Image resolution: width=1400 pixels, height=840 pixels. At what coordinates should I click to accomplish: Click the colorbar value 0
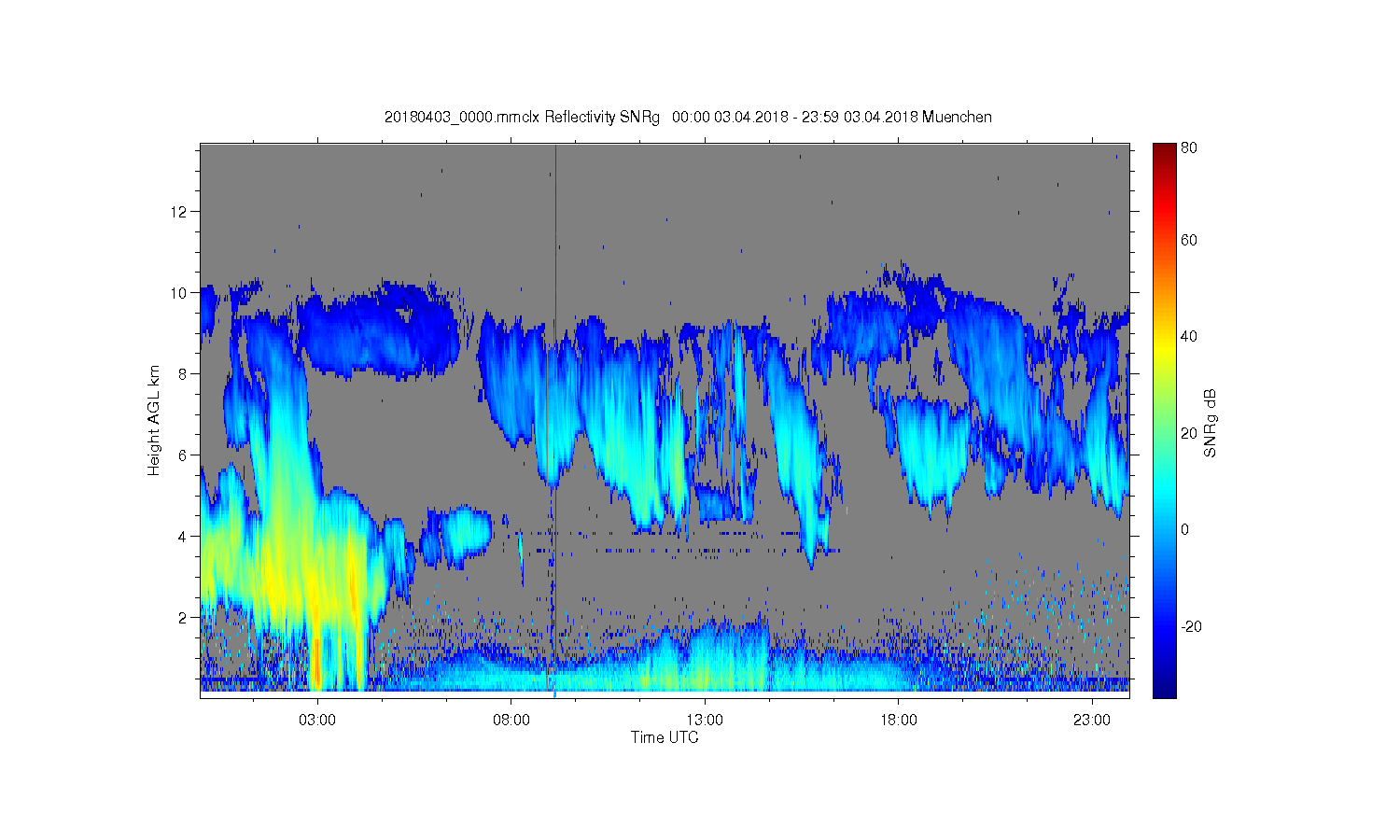1185,529
